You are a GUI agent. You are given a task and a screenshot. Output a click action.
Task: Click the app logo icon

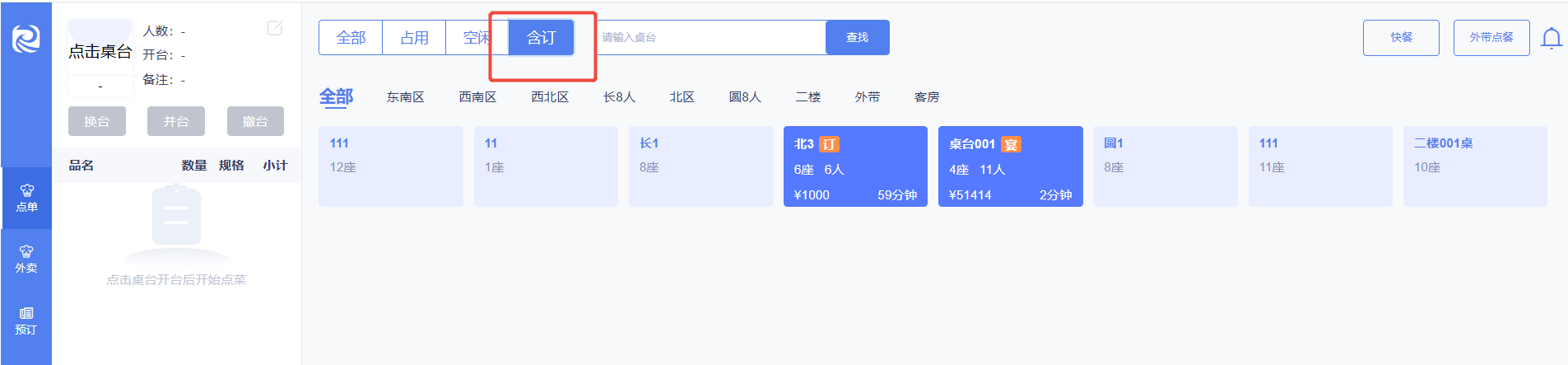[26, 39]
